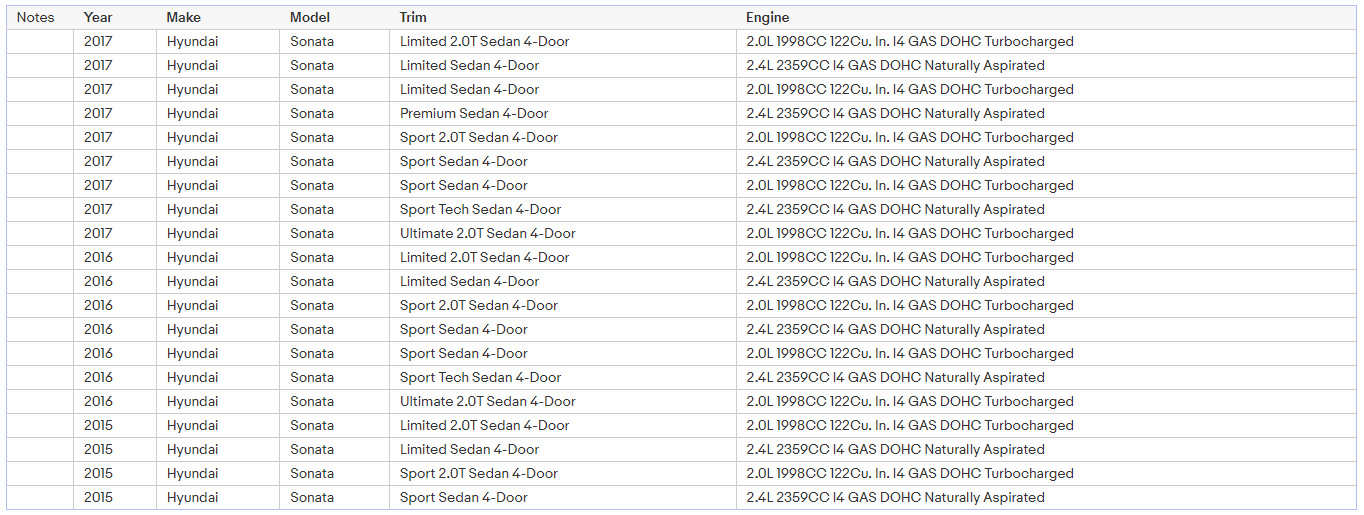Screen dimensions: 1364x515
Task: Click the Year column header
Action: click(98, 17)
